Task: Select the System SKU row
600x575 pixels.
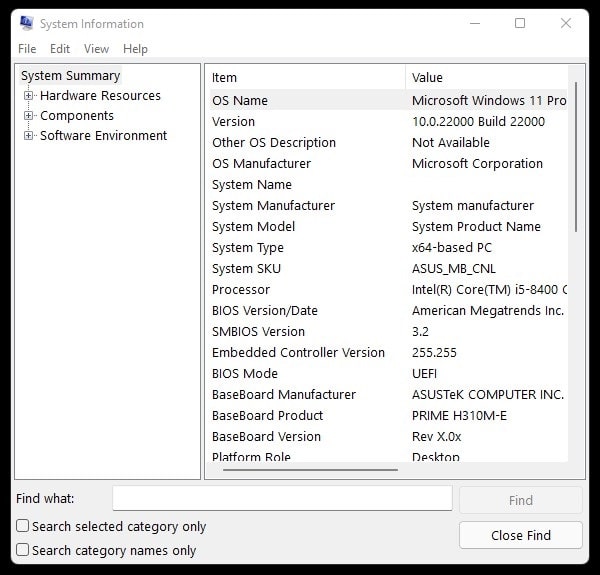Action: (x=388, y=269)
